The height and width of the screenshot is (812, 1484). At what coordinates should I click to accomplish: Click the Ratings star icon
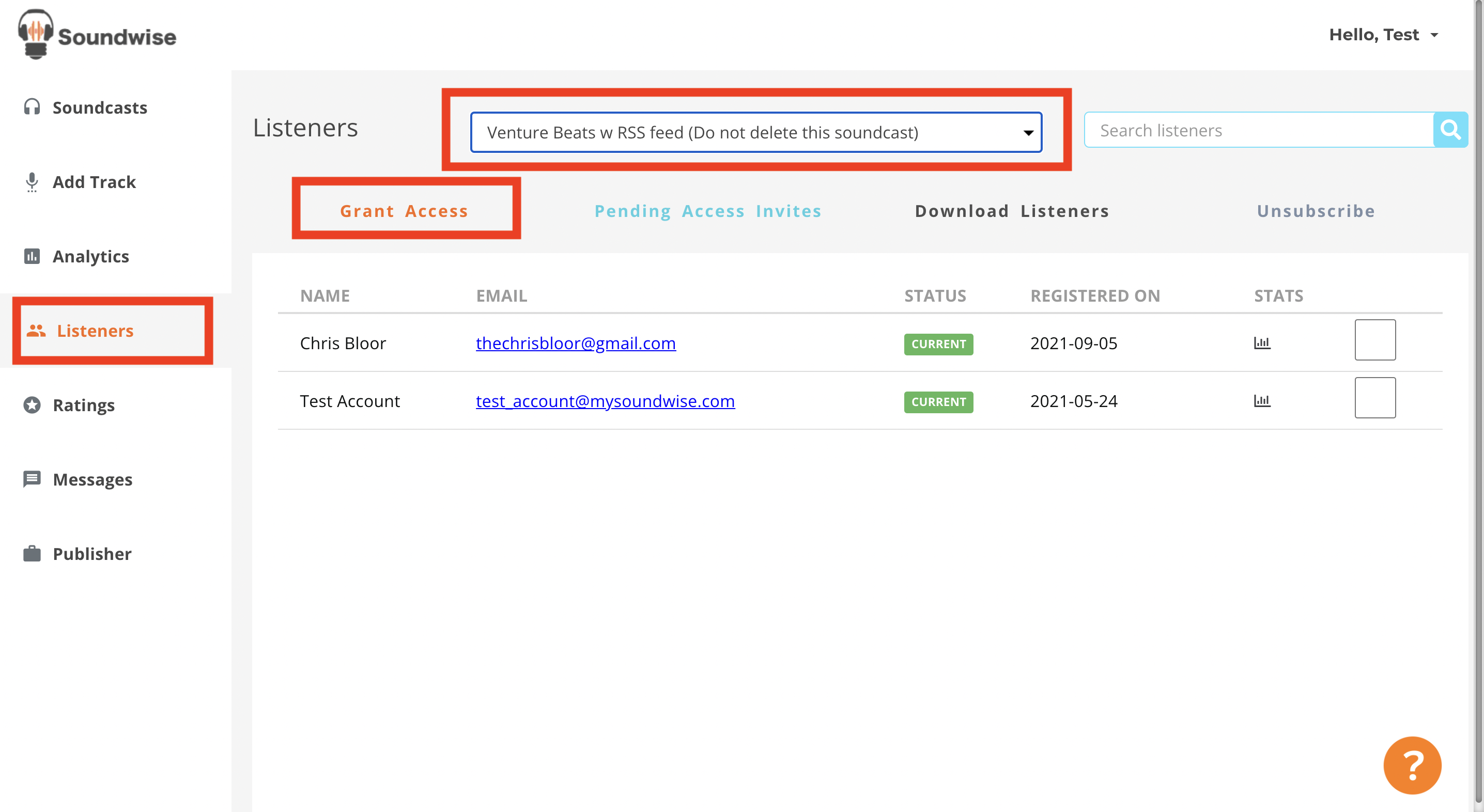coord(32,405)
